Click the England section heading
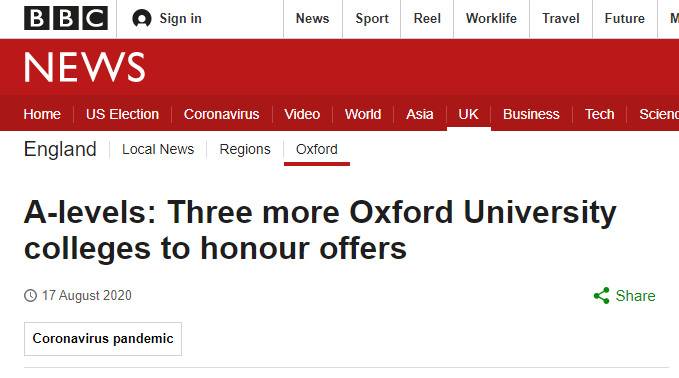The image size is (679, 378). [60, 149]
